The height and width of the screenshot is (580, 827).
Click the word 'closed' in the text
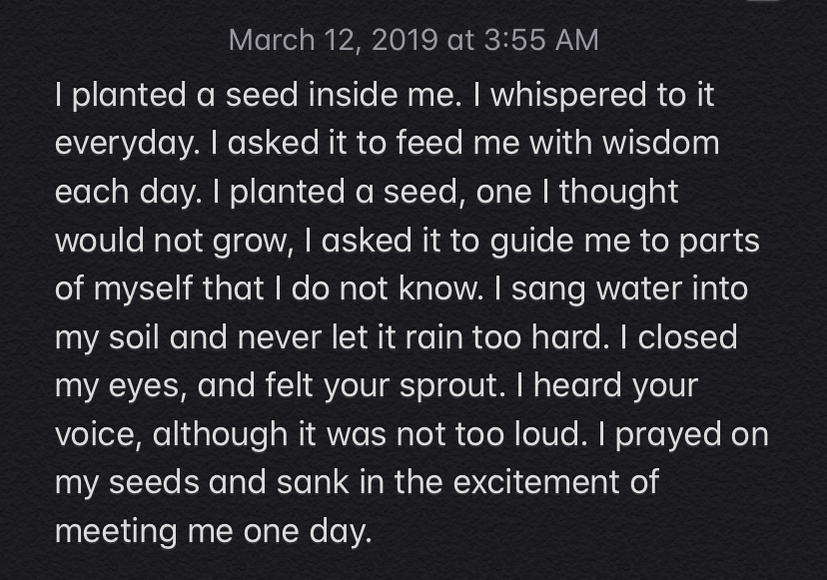687,337
